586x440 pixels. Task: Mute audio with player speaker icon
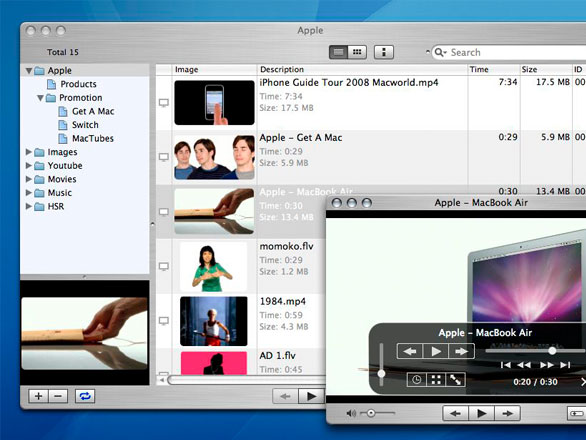[x=351, y=413]
